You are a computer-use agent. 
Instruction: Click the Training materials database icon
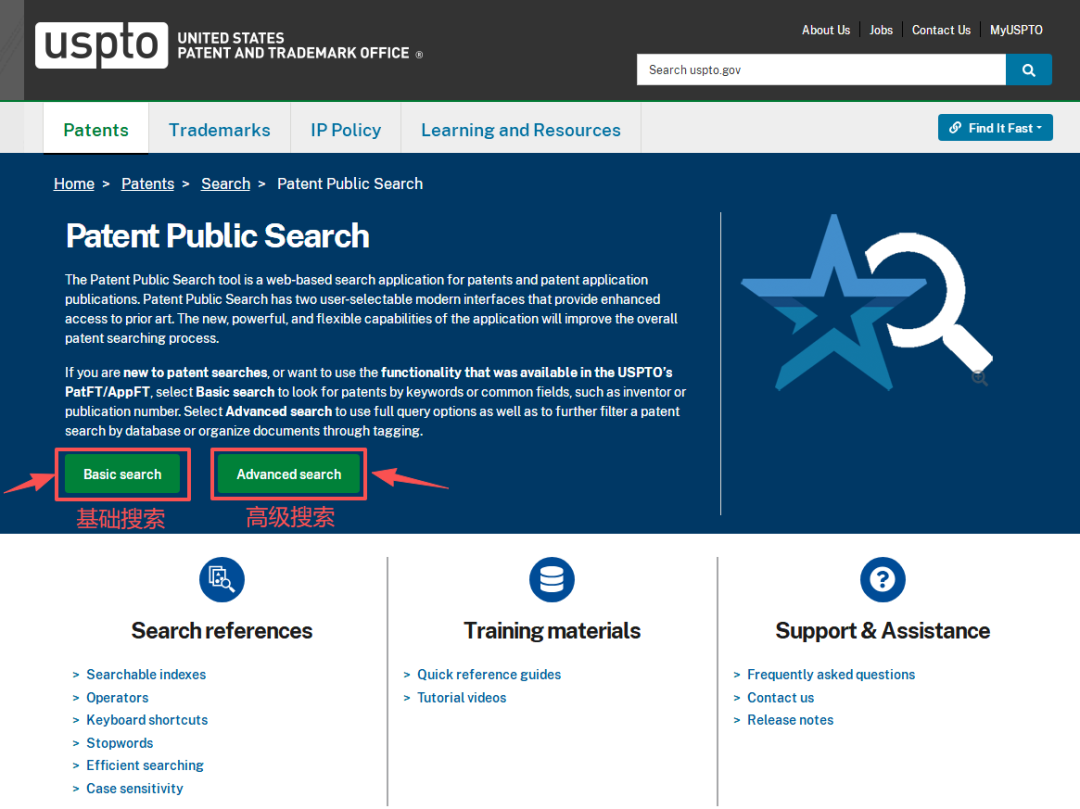(x=552, y=580)
